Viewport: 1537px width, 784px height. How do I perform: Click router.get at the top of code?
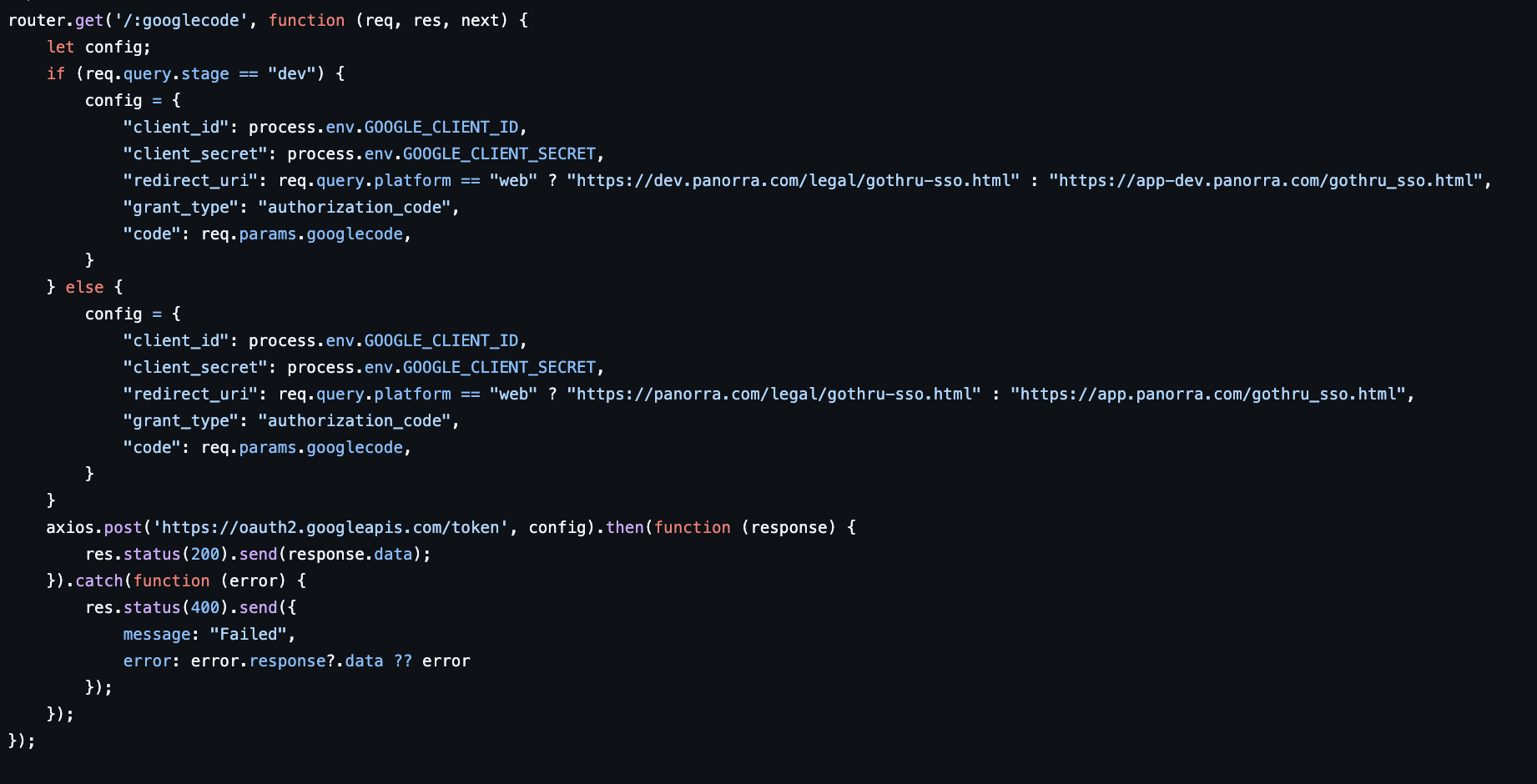click(56, 20)
